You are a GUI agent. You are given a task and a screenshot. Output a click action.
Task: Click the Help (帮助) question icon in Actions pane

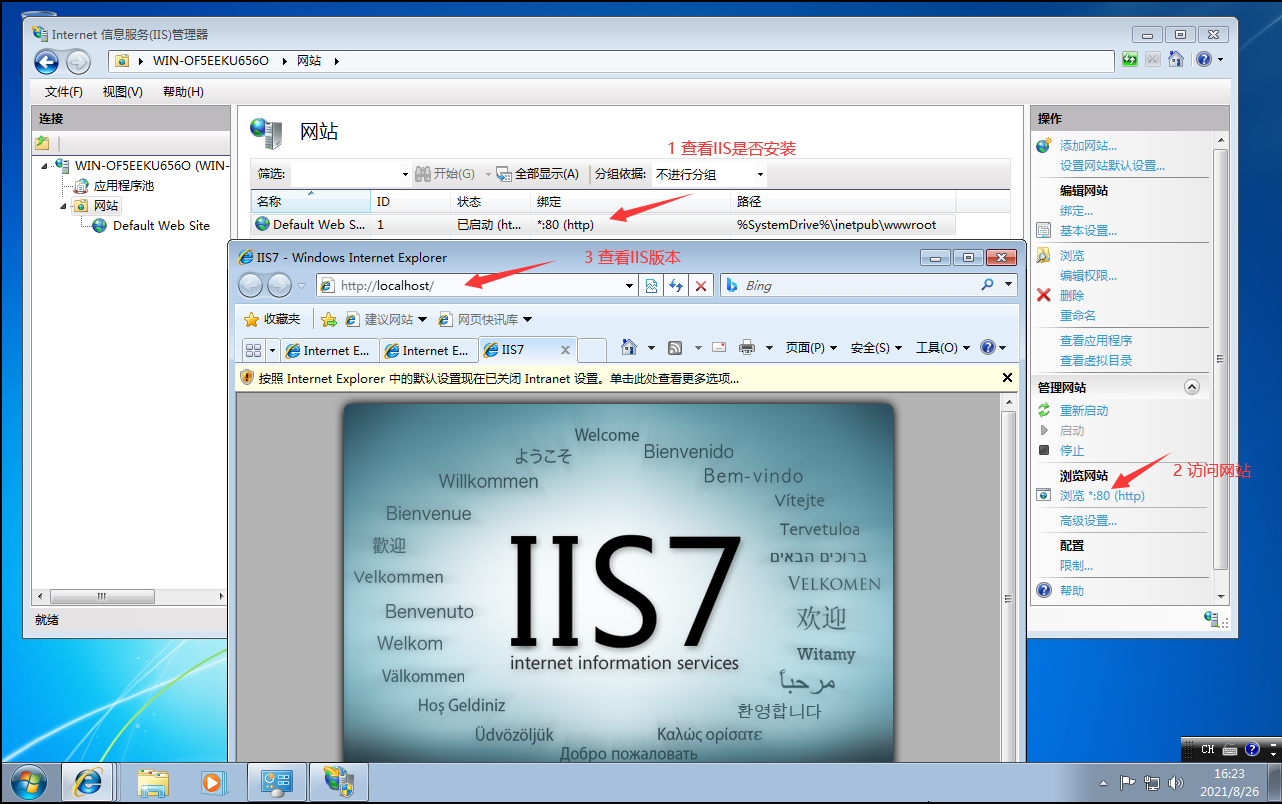1043,589
